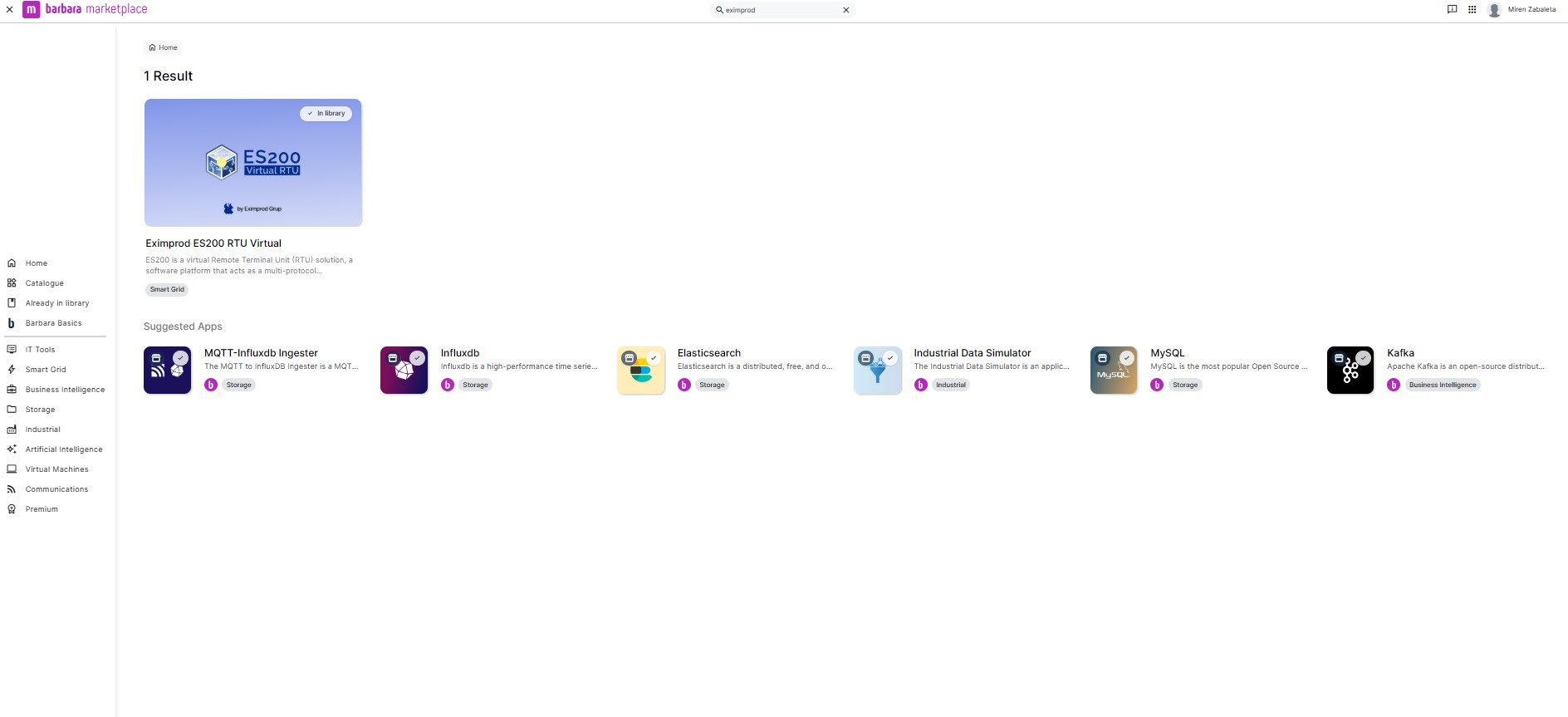Click the Industrial factory icon in sidebar
The width and height of the screenshot is (1568, 717).
12,430
